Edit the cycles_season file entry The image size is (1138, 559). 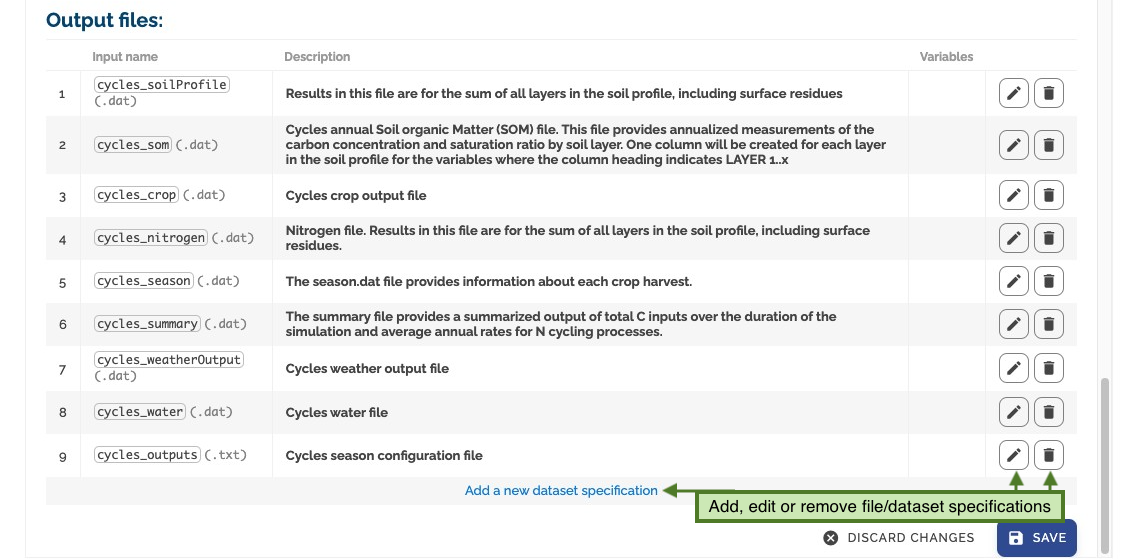click(x=1013, y=281)
